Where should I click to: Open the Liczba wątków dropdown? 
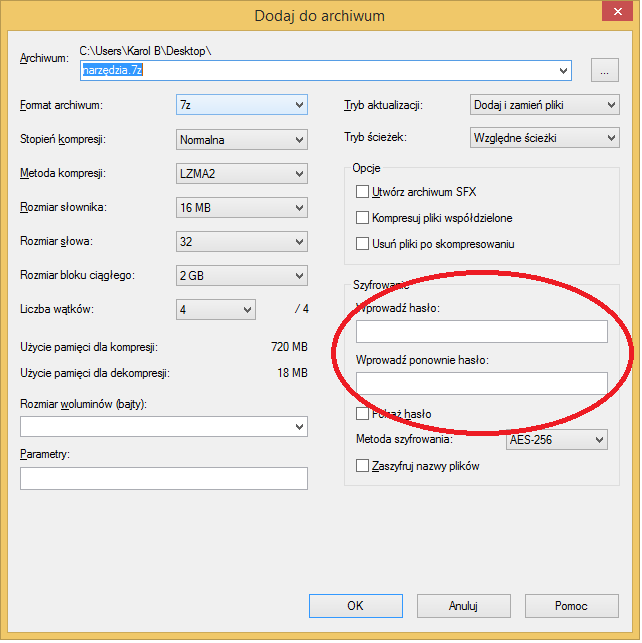click(x=216, y=310)
